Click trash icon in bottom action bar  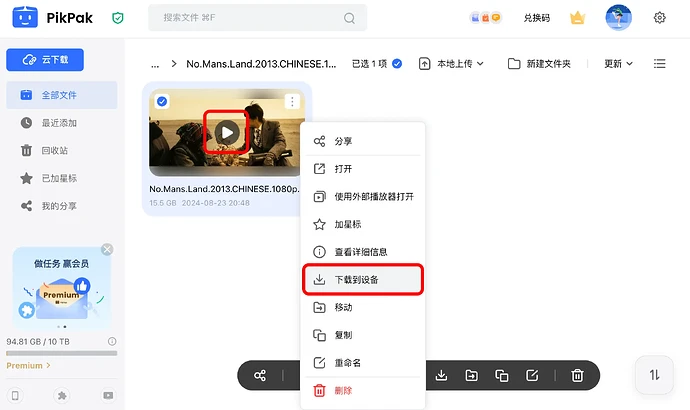coord(577,376)
